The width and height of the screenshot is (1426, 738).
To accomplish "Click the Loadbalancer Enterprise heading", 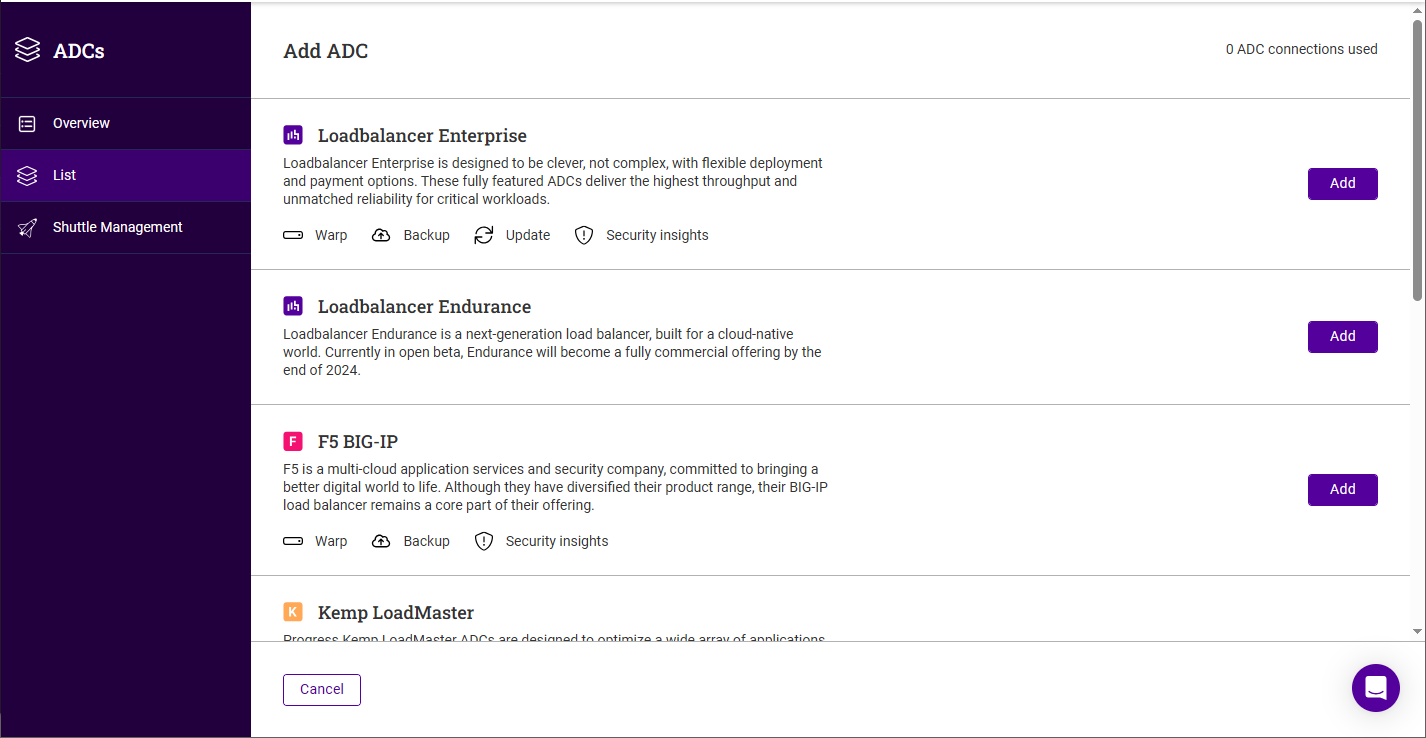I will click(x=422, y=136).
